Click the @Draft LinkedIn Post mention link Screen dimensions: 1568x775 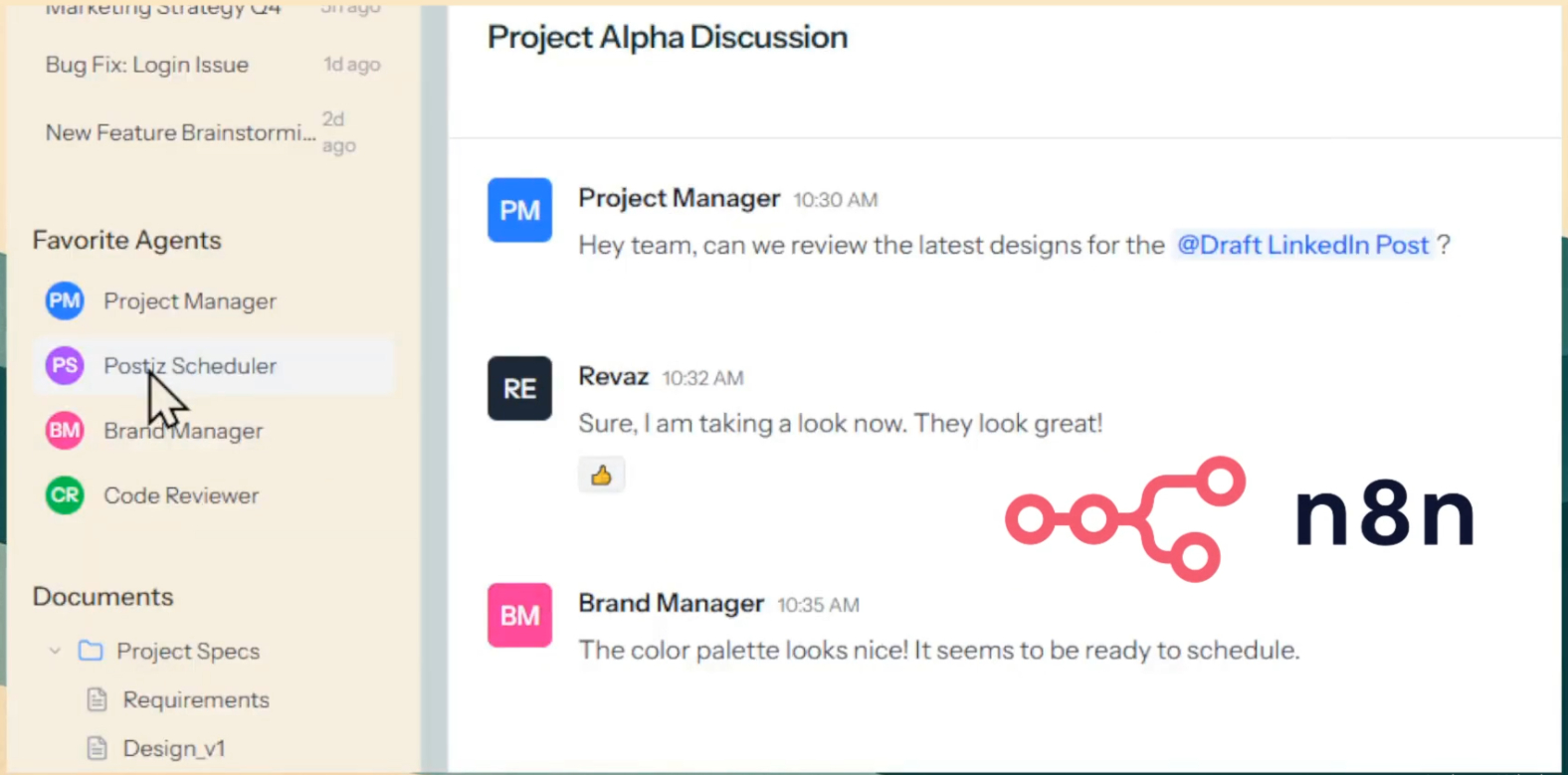1302,245
